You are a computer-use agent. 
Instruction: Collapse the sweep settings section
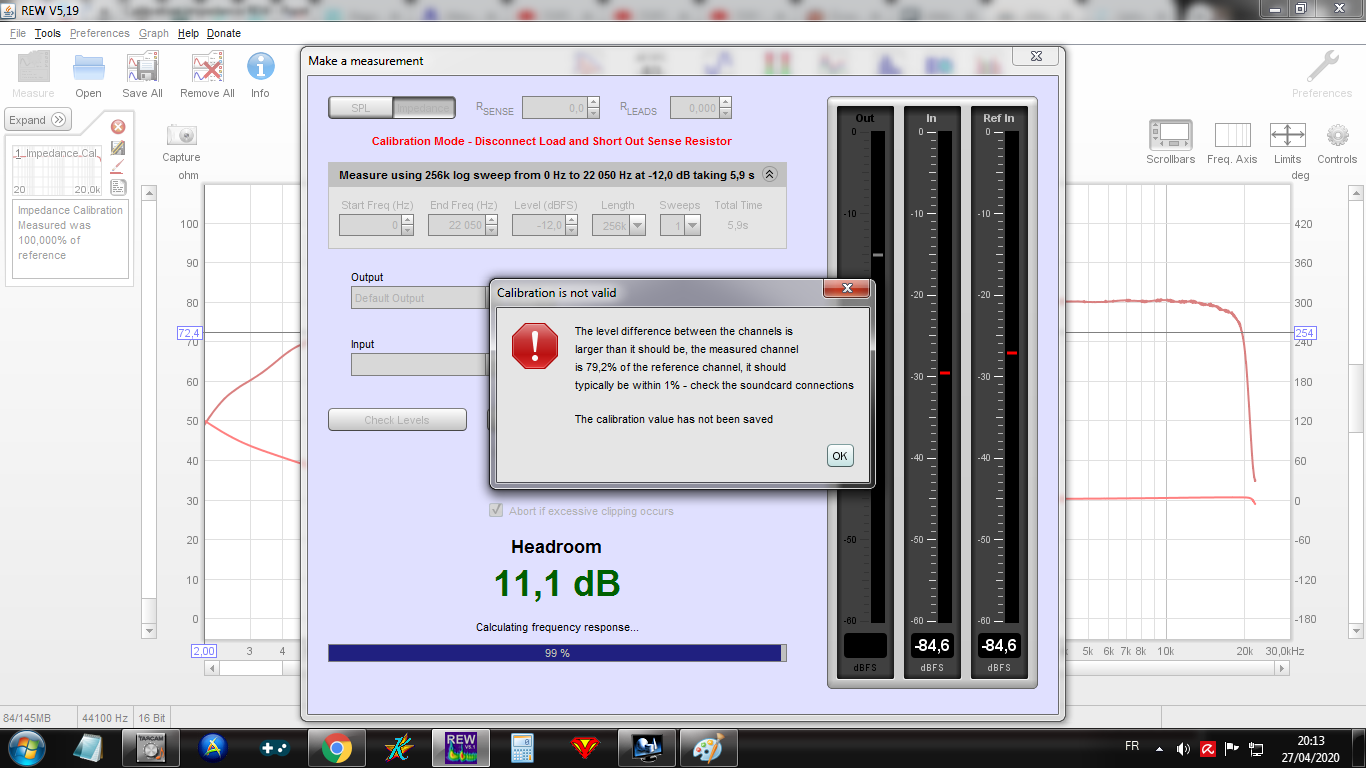(x=769, y=174)
